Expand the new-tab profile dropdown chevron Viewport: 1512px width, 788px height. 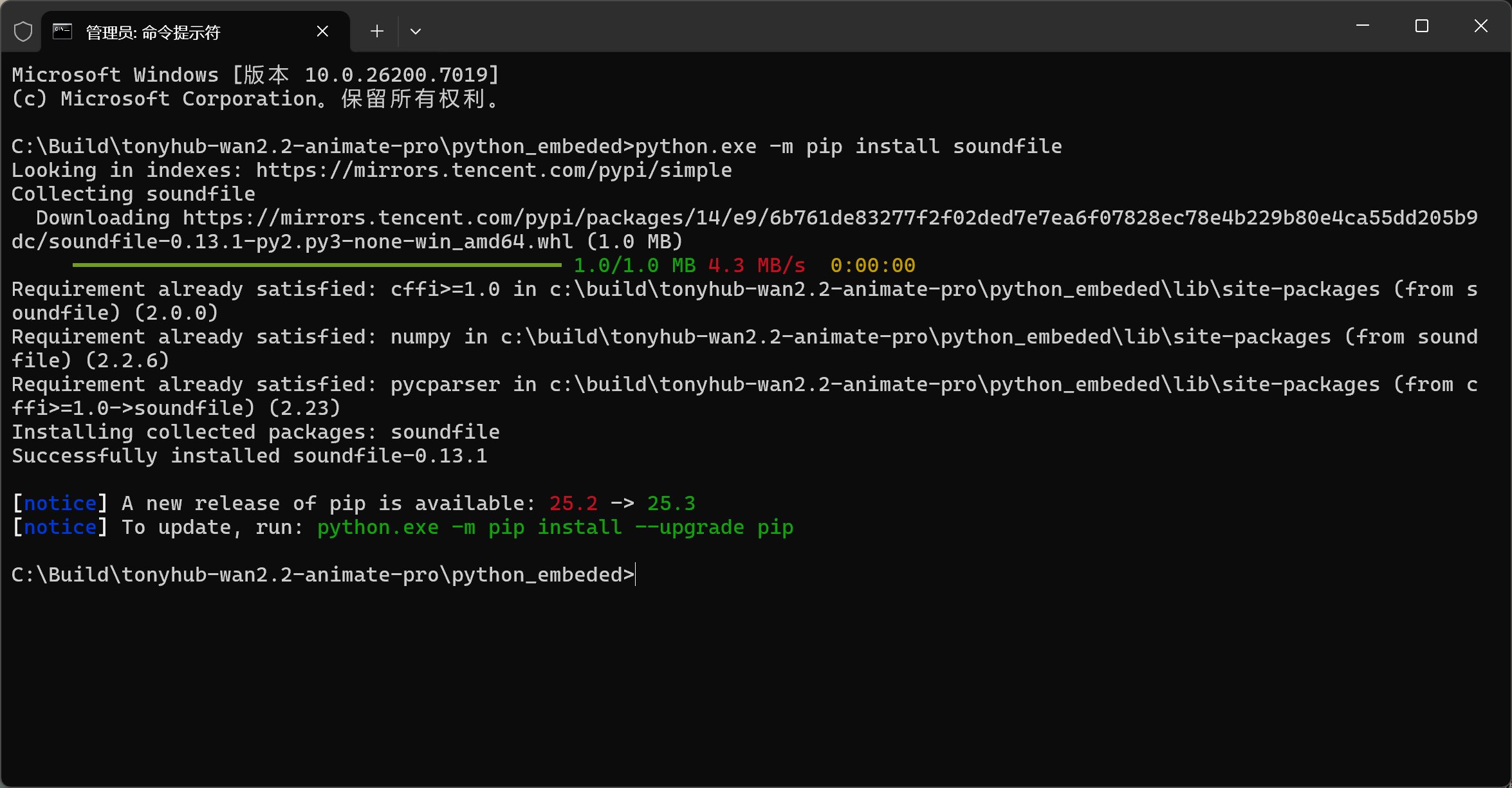tap(416, 32)
